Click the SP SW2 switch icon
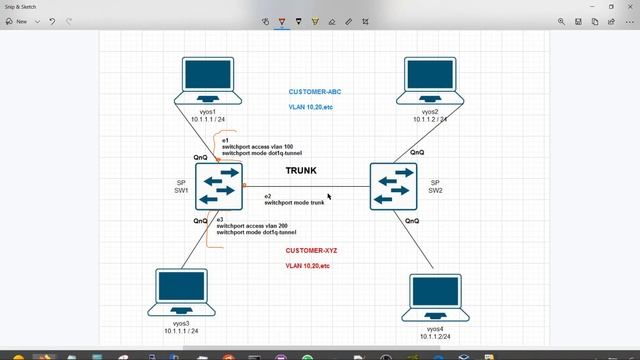 point(393,187)
